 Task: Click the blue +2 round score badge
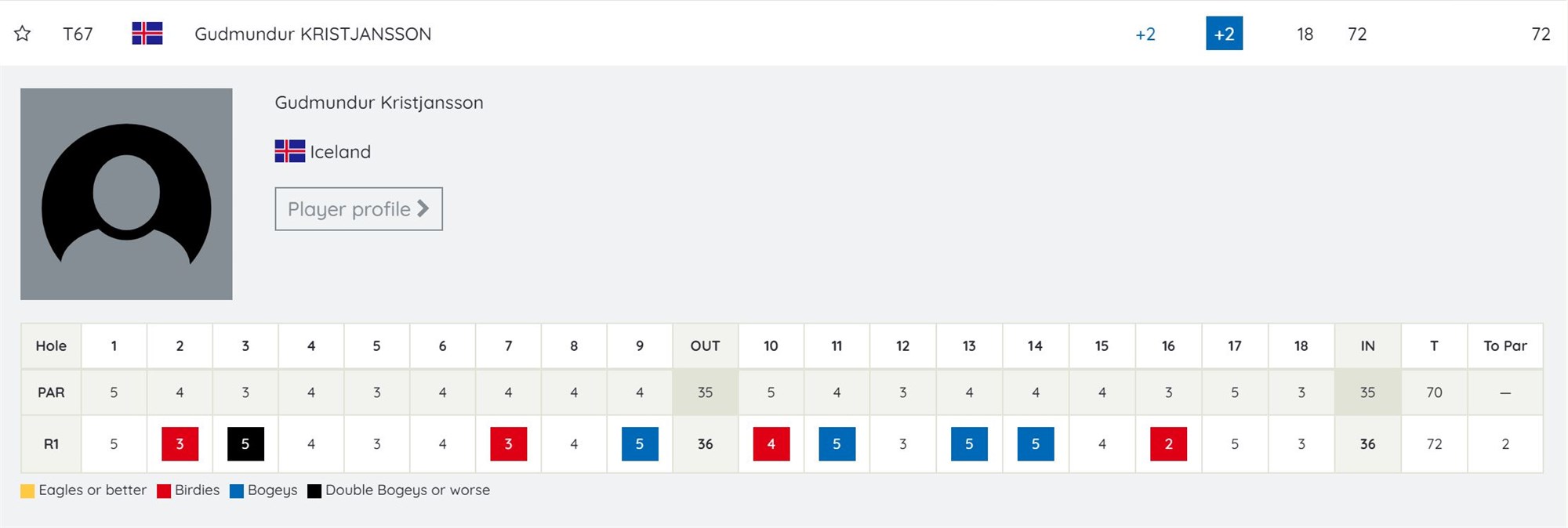pyautogui.click(x=1225, y=34)
